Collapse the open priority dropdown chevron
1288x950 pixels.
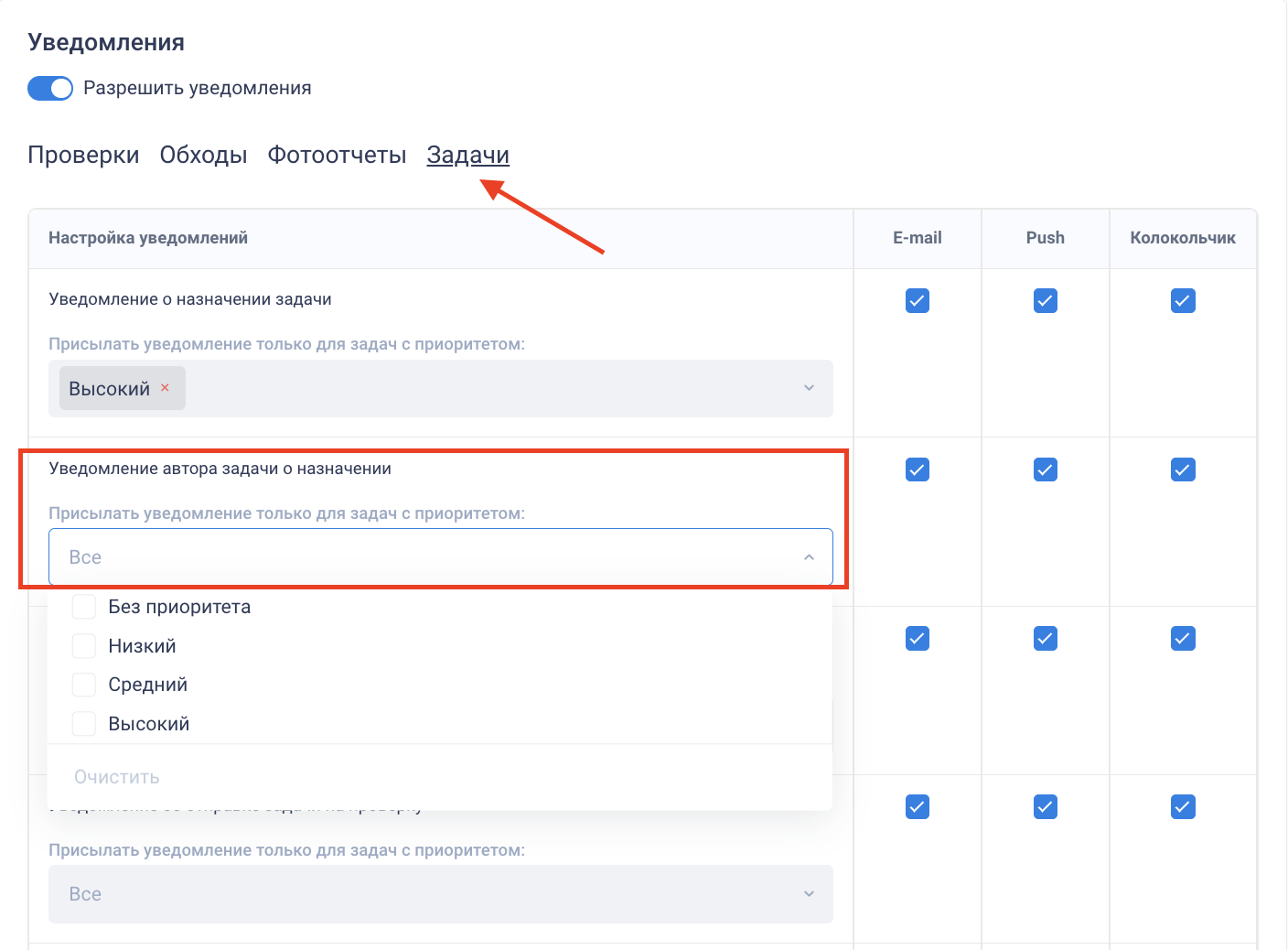[x=809, y=557]
